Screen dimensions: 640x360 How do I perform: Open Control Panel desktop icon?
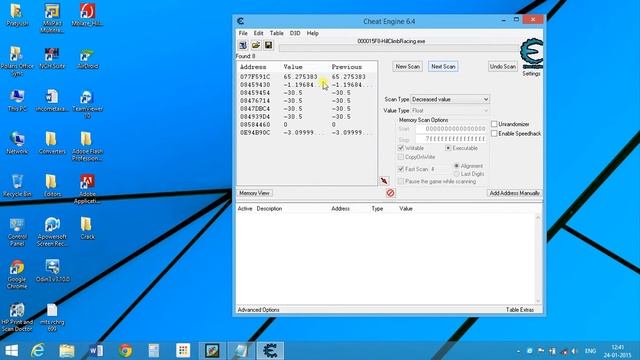click(x=17, y=232)
